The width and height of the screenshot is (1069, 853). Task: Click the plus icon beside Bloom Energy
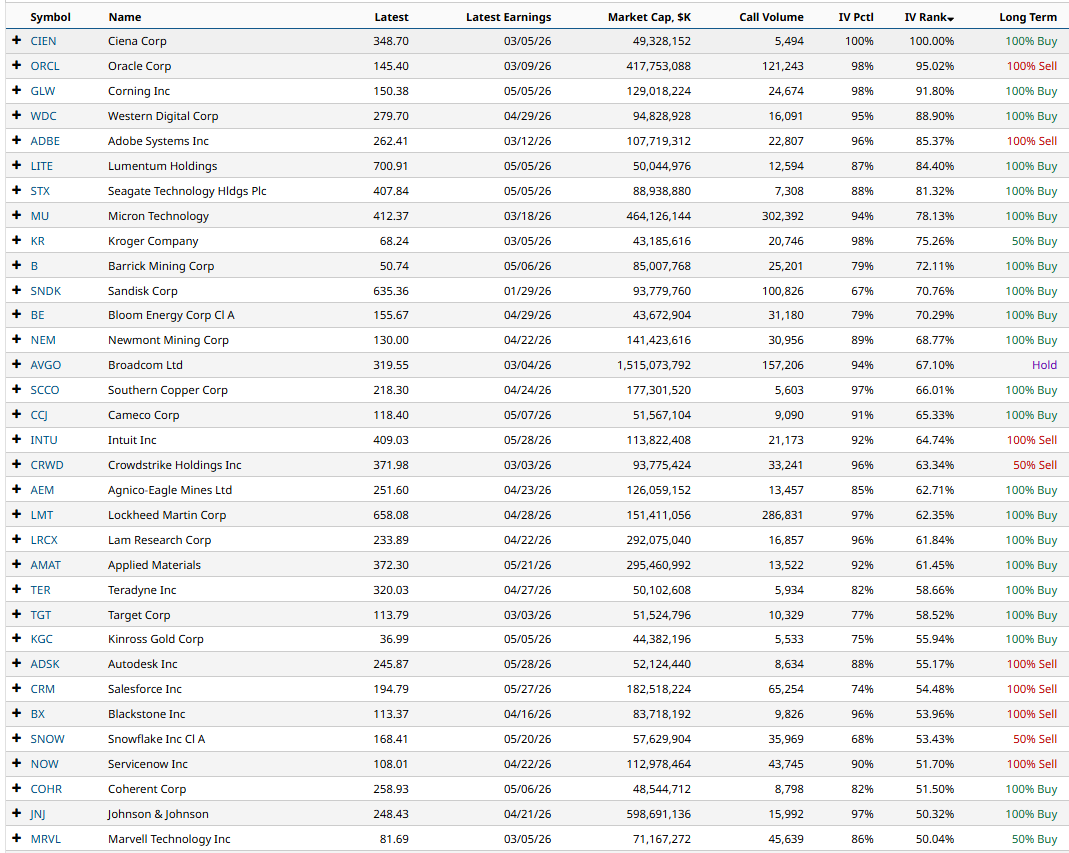17,314
